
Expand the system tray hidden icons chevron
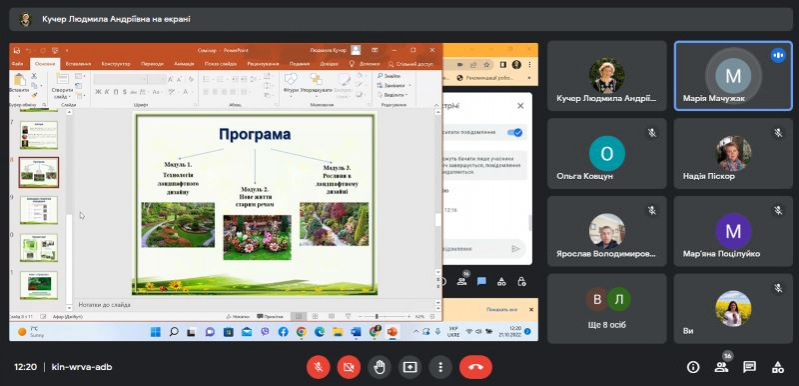pos(415,332)
